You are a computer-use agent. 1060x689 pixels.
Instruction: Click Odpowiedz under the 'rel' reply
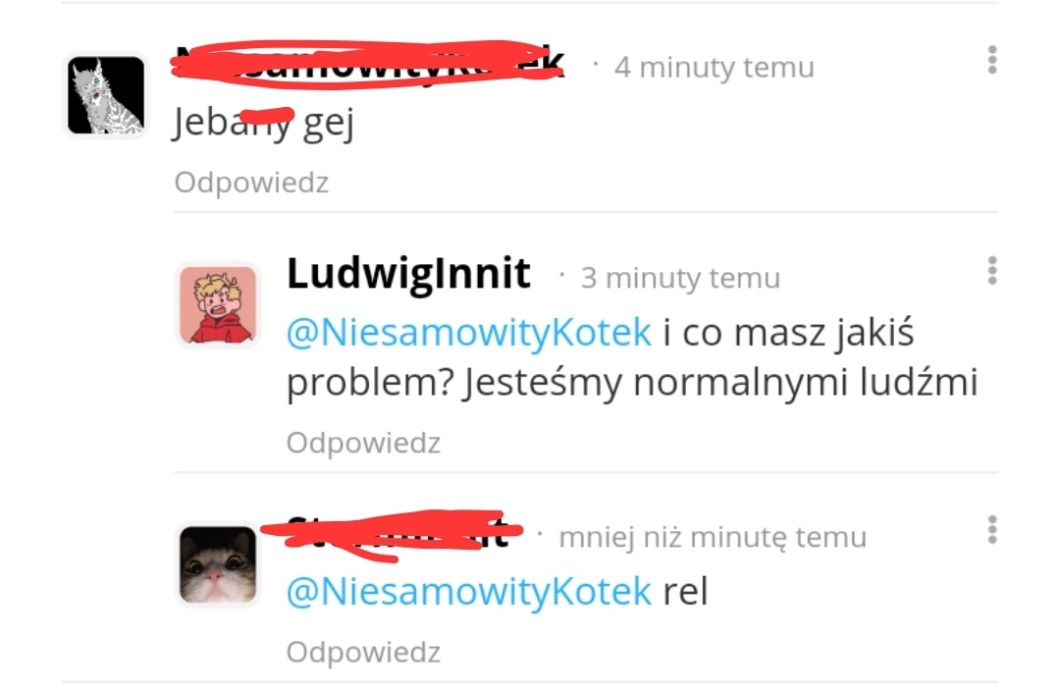[363, 652]
